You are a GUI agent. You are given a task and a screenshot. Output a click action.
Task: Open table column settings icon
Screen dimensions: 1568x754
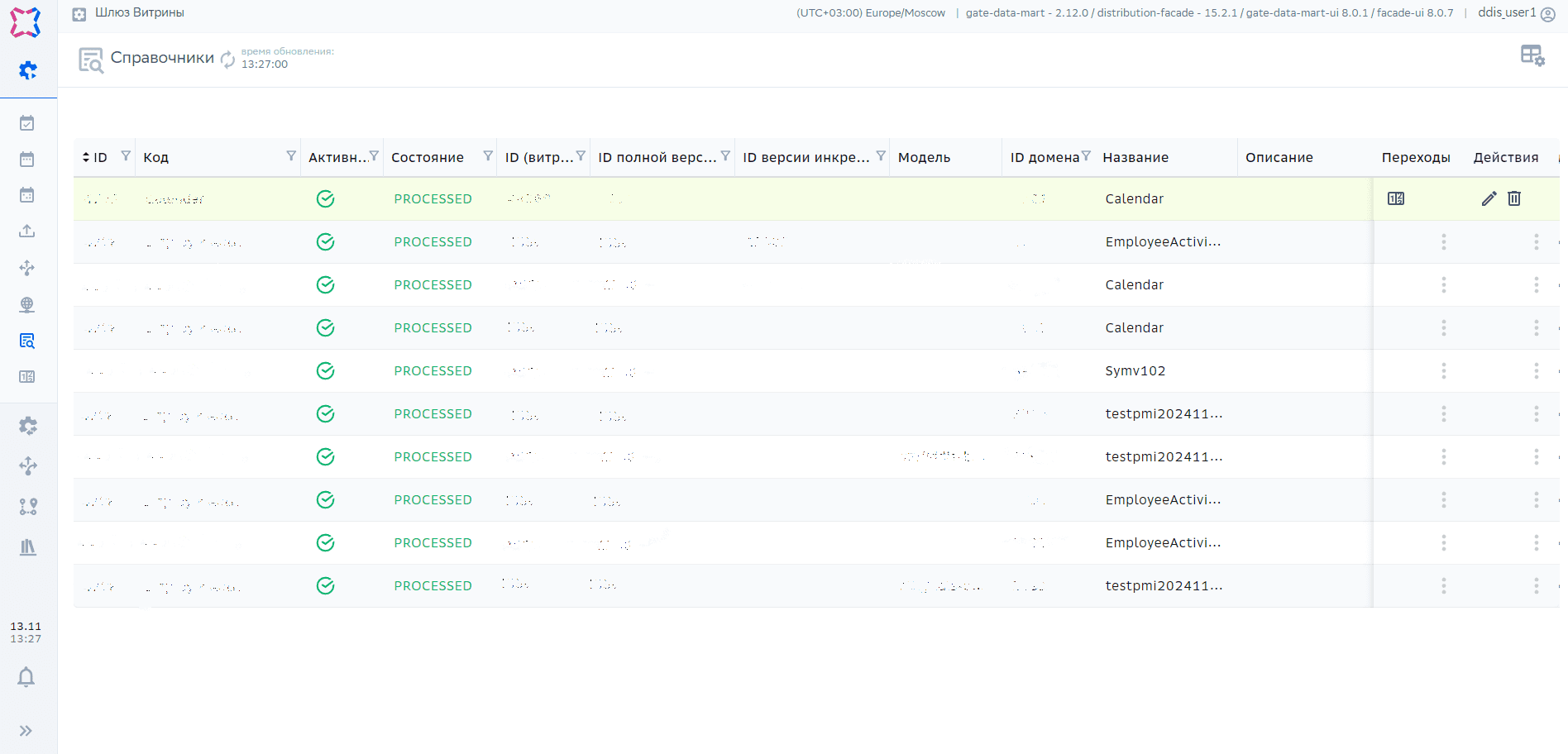(1532, 55)
